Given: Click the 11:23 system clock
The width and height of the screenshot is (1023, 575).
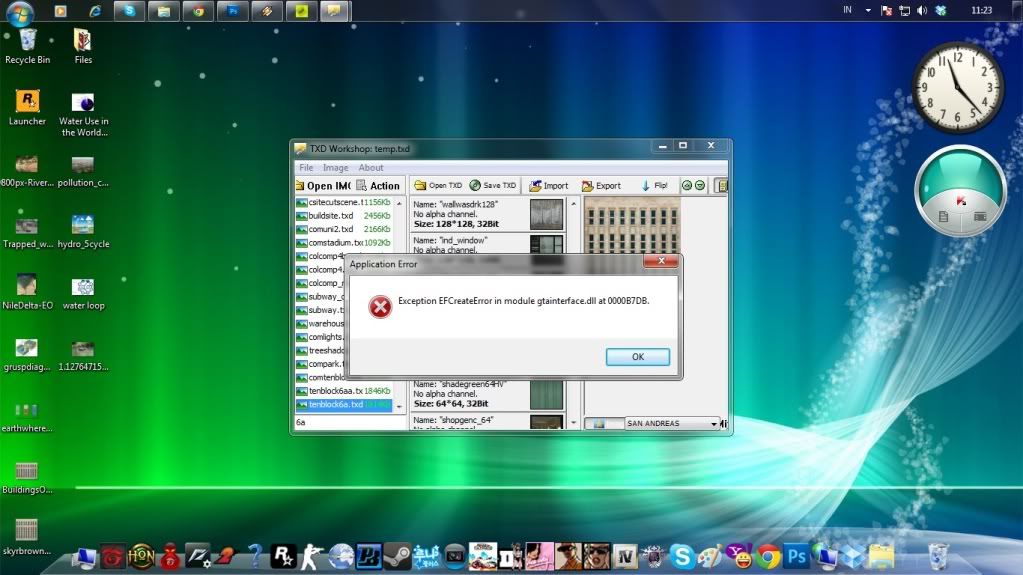Looking at the screenshot, I should point(981,10).
